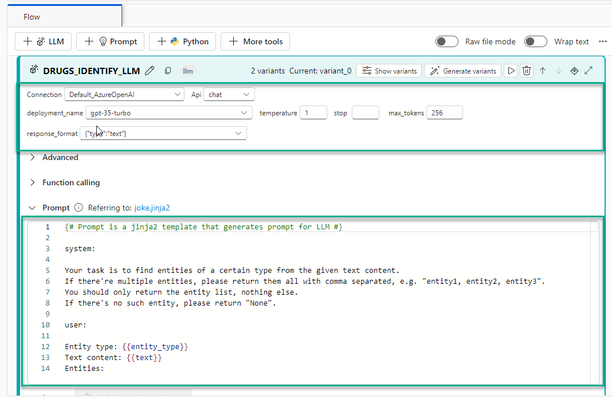Viewport: 612px width, 398px height.
Task: Edit node name with pencil icon
Action: (149, 71)
